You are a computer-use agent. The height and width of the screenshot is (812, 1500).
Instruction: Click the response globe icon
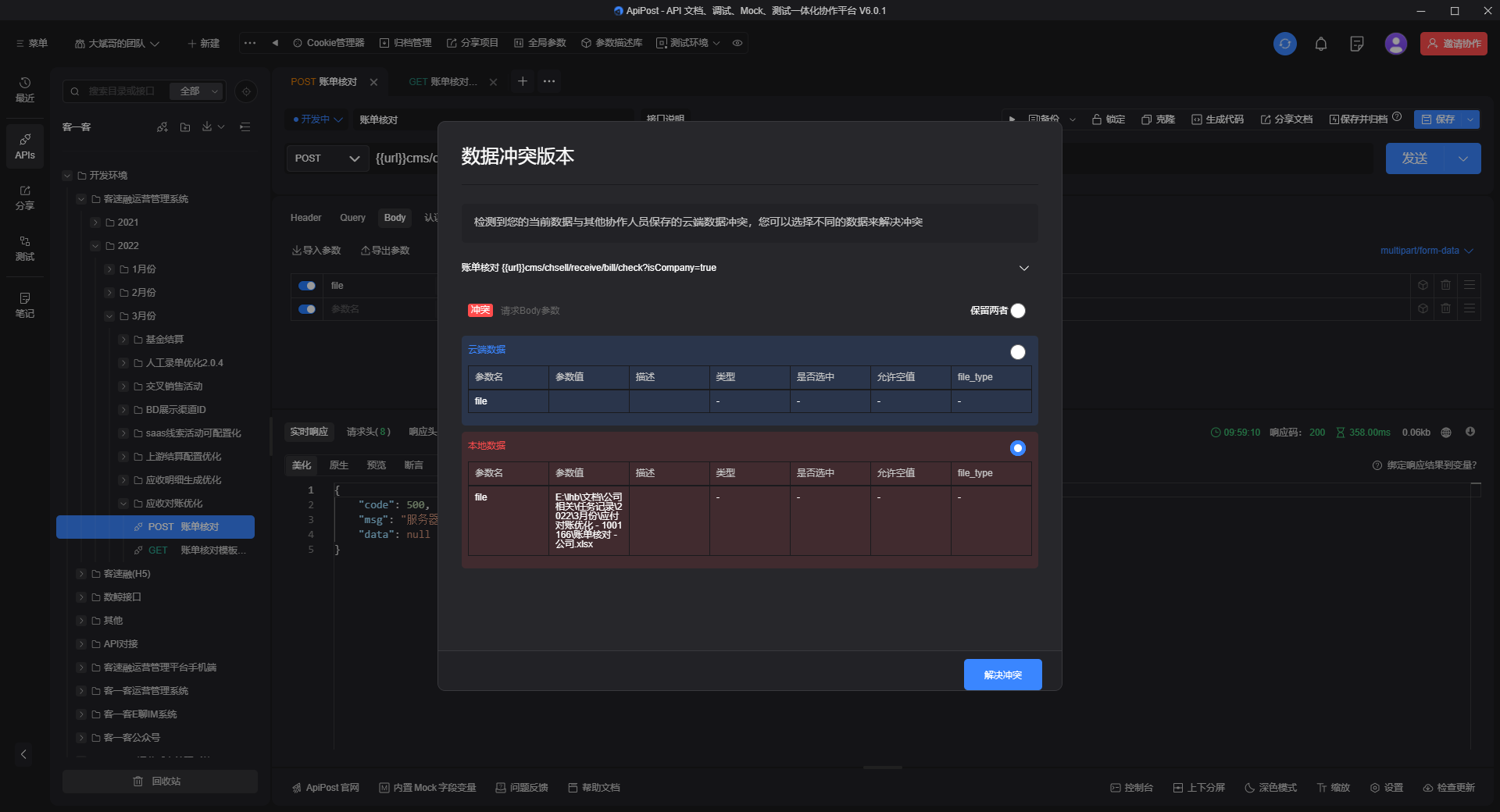(x=1446, y=432)
